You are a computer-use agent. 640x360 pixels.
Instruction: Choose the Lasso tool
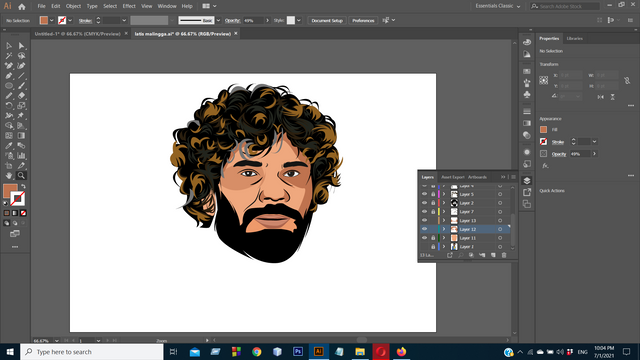tap(21, 56)
